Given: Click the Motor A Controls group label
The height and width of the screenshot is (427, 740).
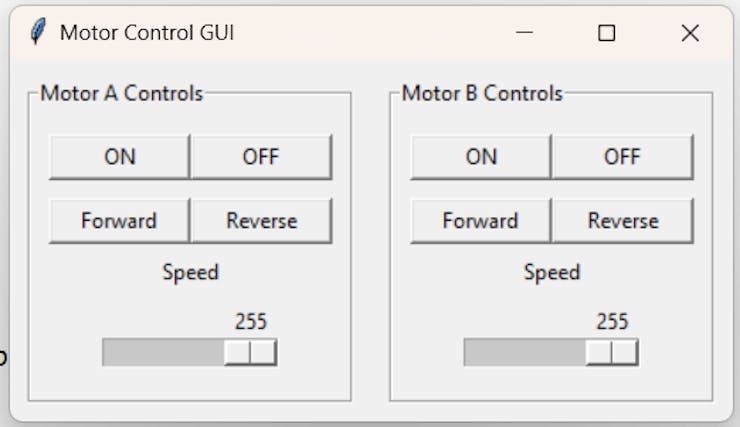Looking at the screenshot, I should click(x=121, y=94).
